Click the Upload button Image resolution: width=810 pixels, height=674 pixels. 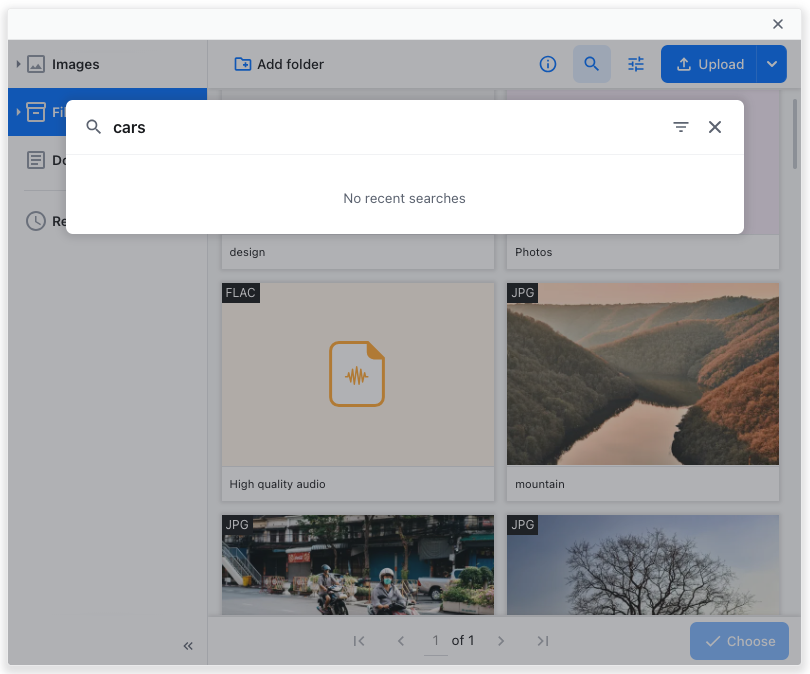point(710,64)
